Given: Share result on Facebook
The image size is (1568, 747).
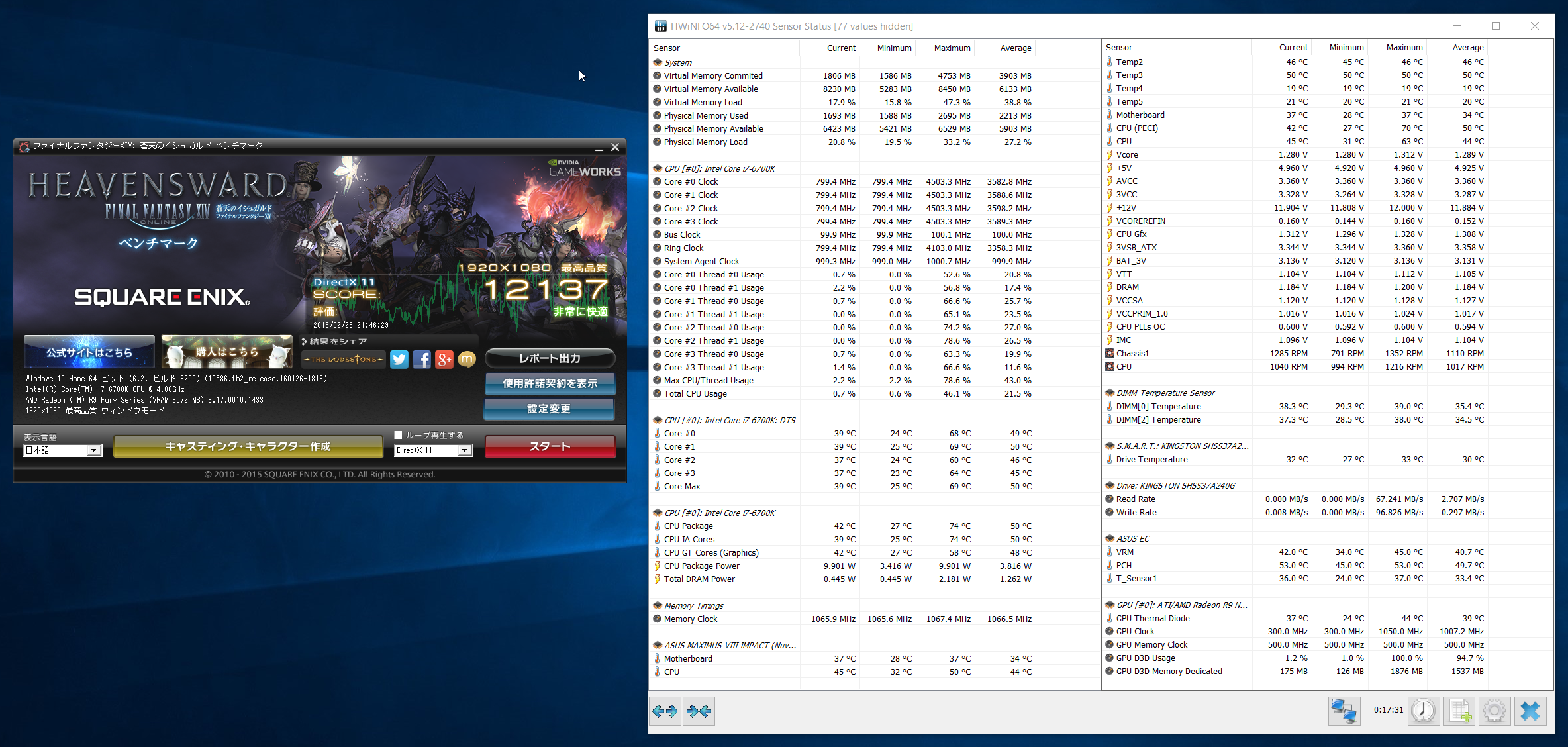Looking at the screenshot, I should pyautogui.click(x=422, y=359).
